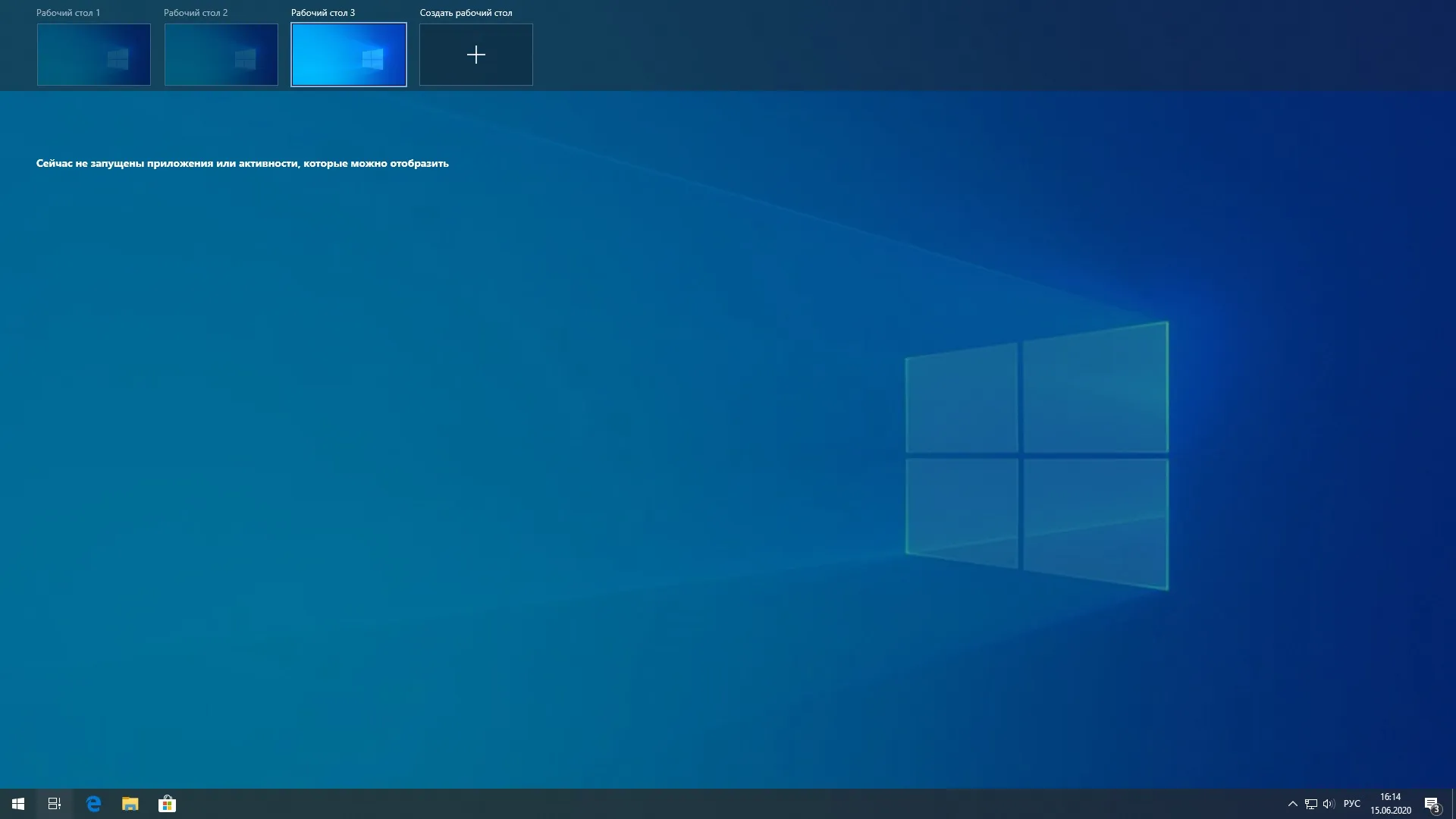Switch to Рабочий стол 1 thumbnail
The height and width of the screenshot is (819, 1456).
(94, 55)
